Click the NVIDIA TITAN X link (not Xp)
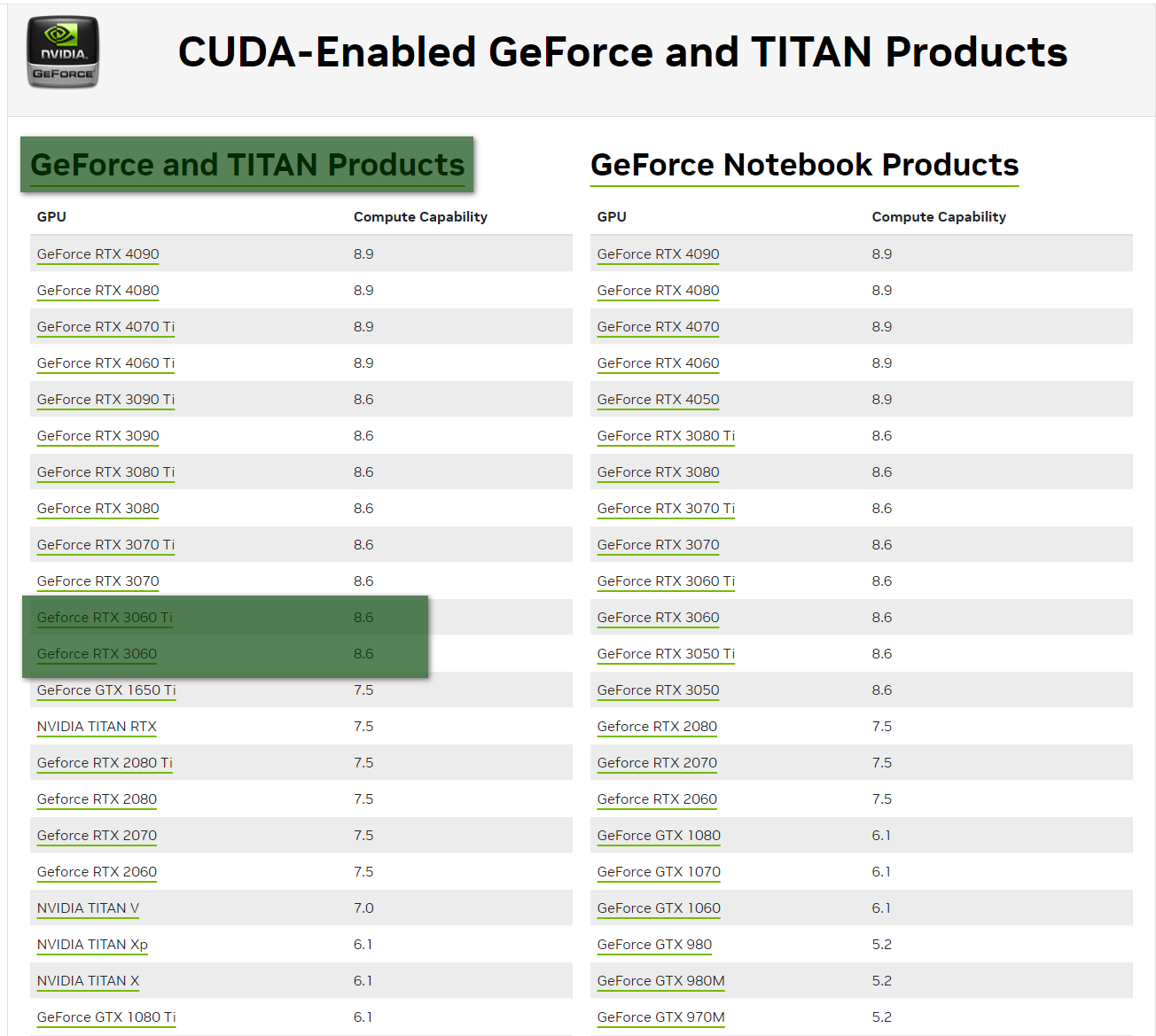Viewport: 1156px width, 1036px height. [x=88, y=981]
